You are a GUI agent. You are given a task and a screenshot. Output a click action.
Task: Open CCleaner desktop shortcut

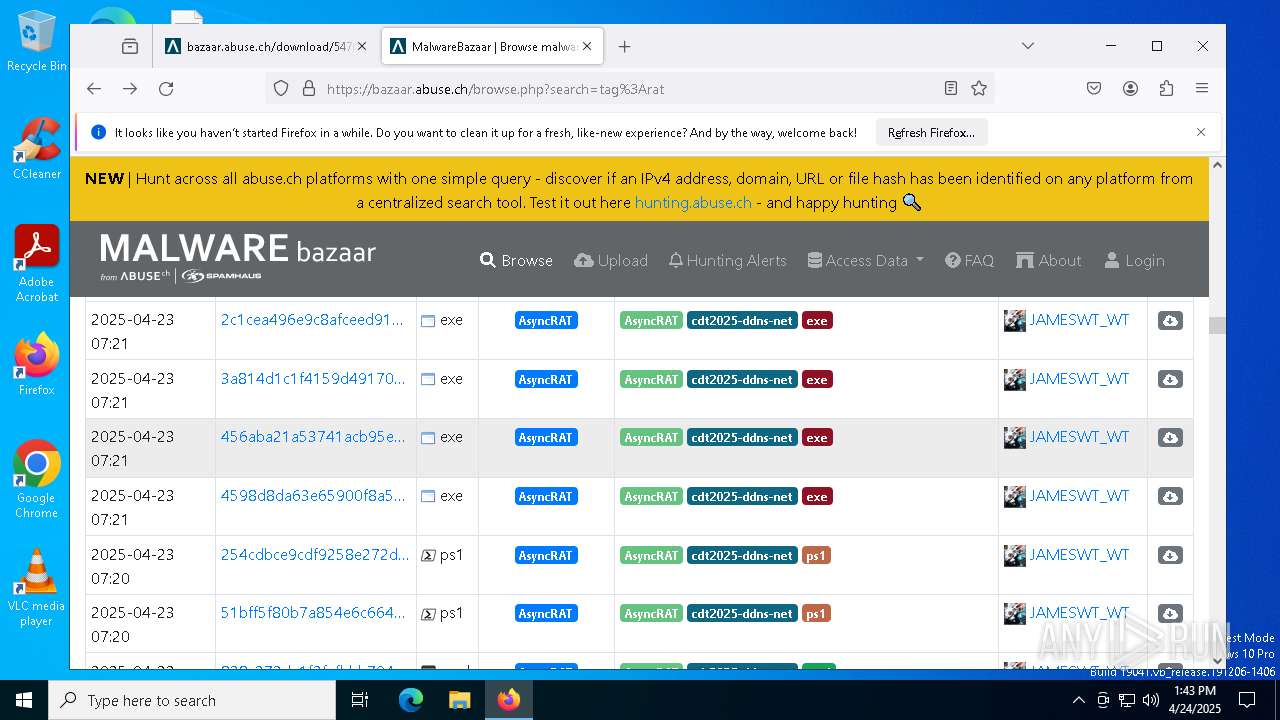[x=37, y=148]
